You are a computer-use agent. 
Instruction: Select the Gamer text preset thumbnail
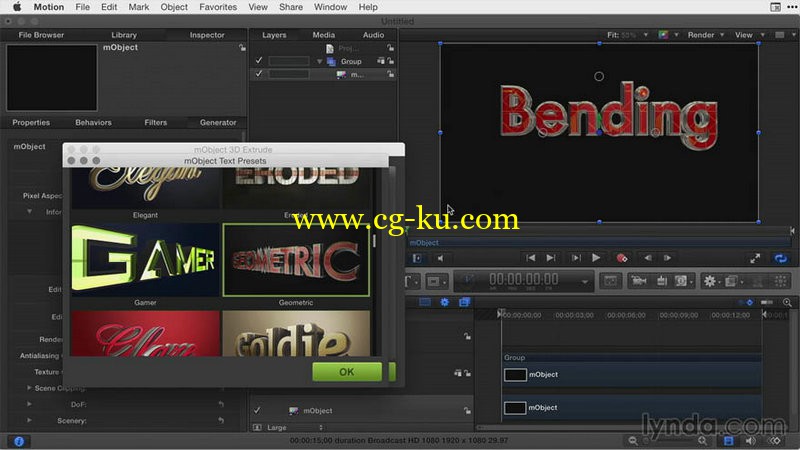(x=145, y=260)
